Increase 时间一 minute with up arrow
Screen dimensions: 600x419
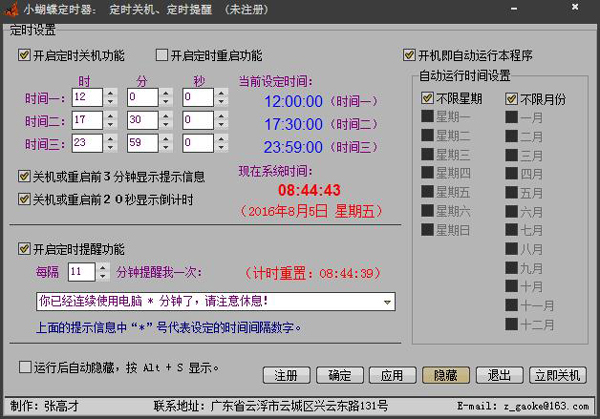pyautogui.click(x=166, y=93)
